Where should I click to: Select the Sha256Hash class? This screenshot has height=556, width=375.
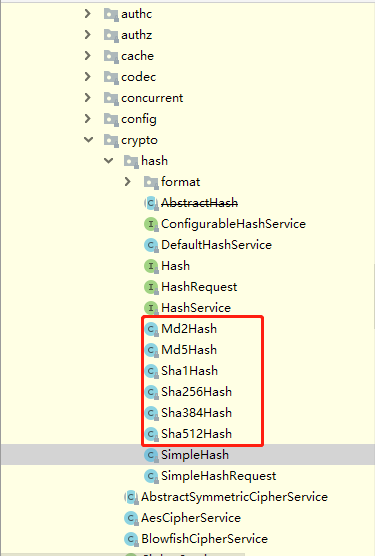[197, 392]
